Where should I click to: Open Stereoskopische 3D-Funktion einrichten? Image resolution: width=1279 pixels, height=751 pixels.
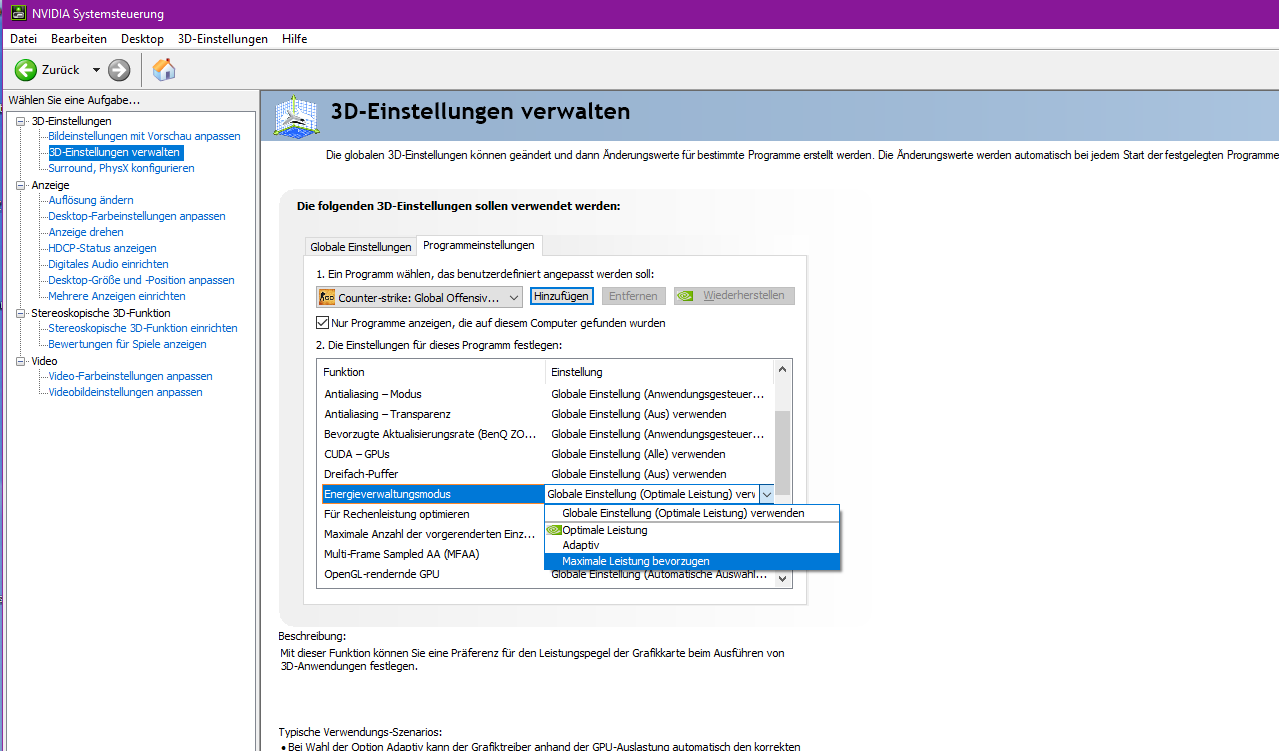(143, 328)
